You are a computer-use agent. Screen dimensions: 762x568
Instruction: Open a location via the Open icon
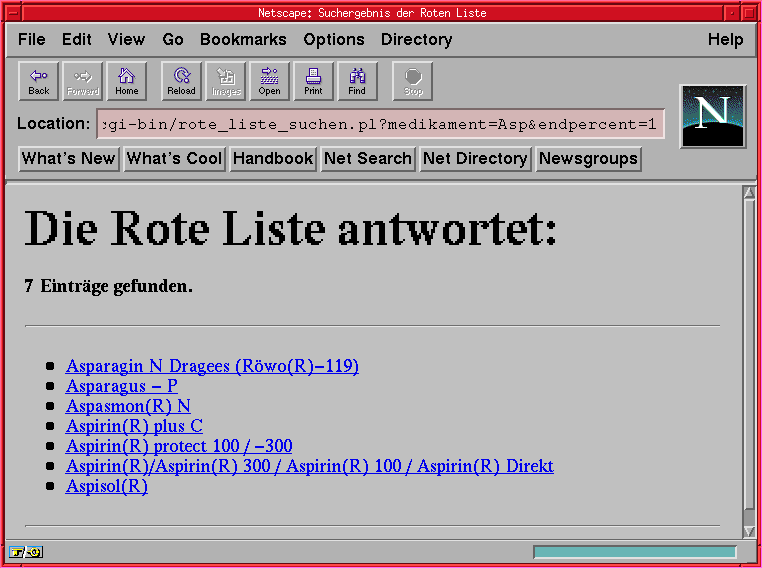[x=270, y=81]
